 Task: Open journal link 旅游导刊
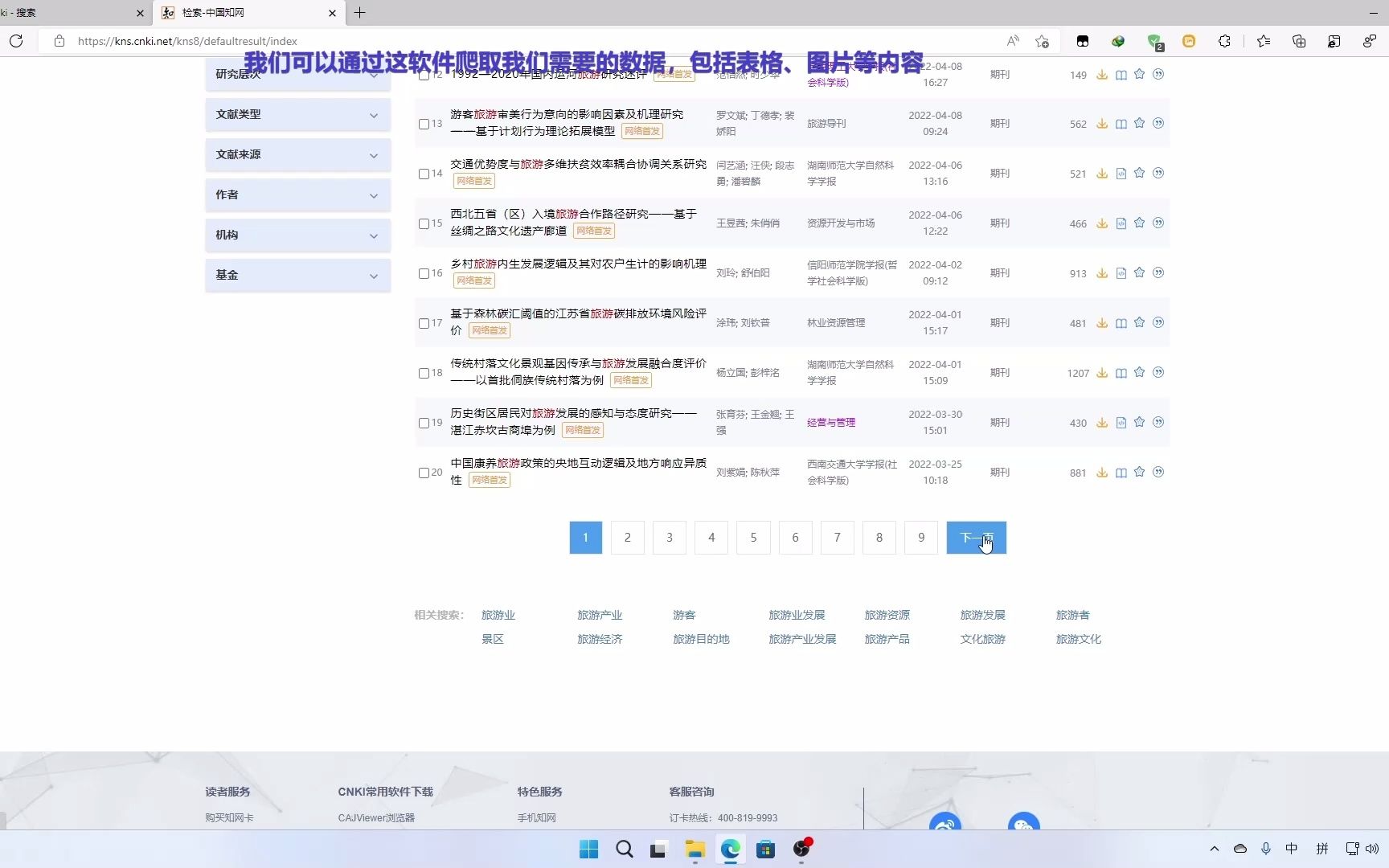pyautogui.click(x=826, y=124)
